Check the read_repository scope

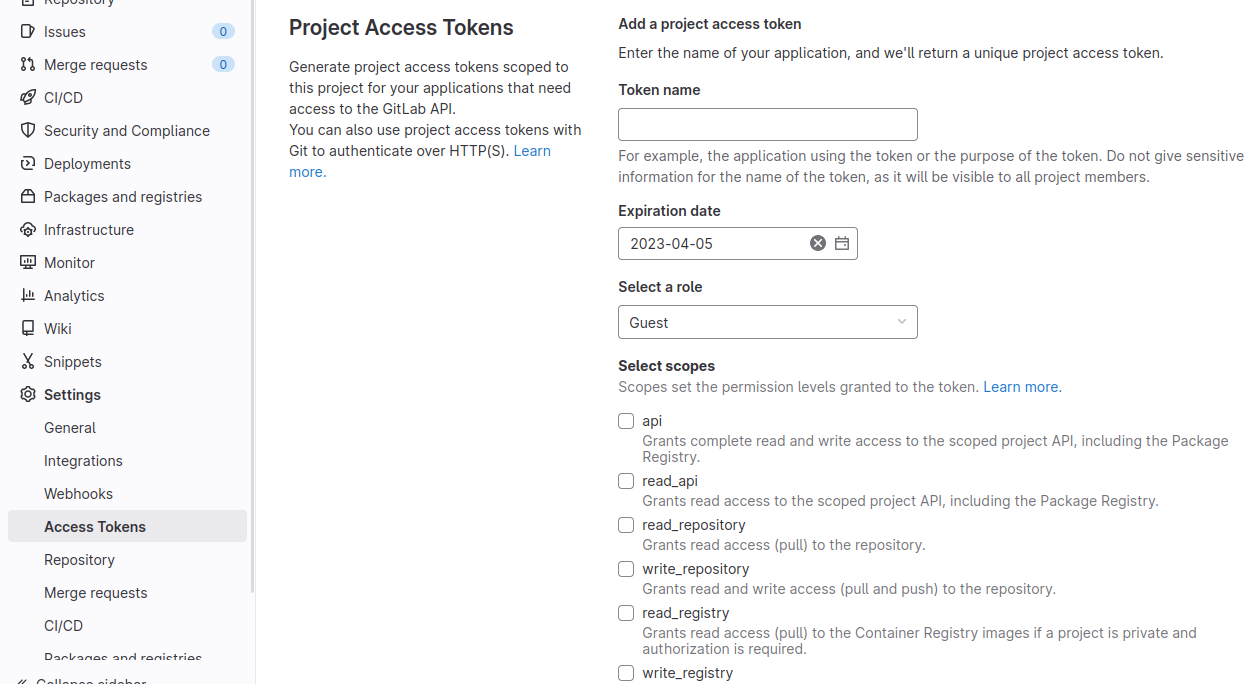point(626,525)
